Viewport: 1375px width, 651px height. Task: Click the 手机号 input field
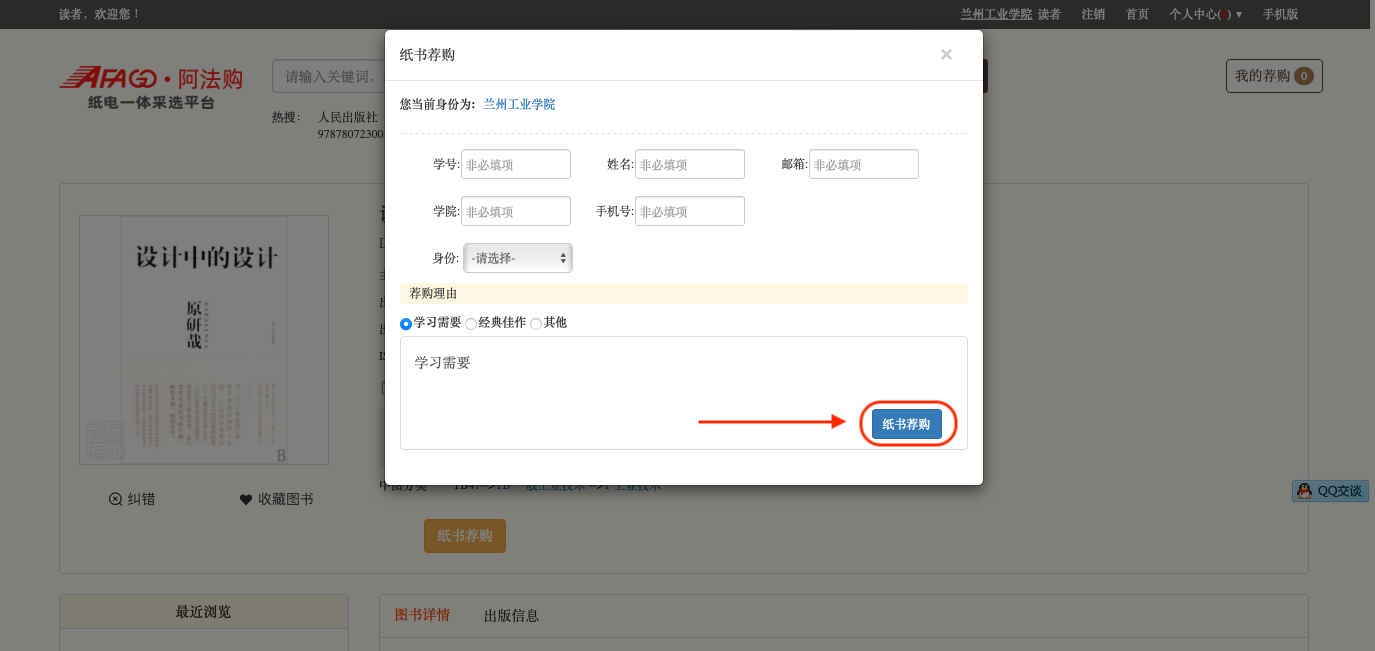pyautogui.click(x=689, y=212)
